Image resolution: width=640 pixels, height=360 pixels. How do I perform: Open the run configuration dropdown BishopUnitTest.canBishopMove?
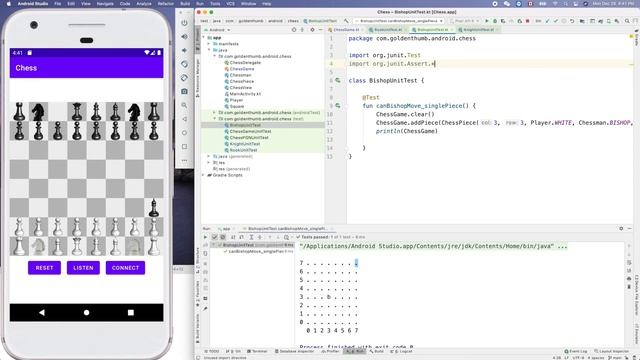pyautogui.click(x=398, y=21)
